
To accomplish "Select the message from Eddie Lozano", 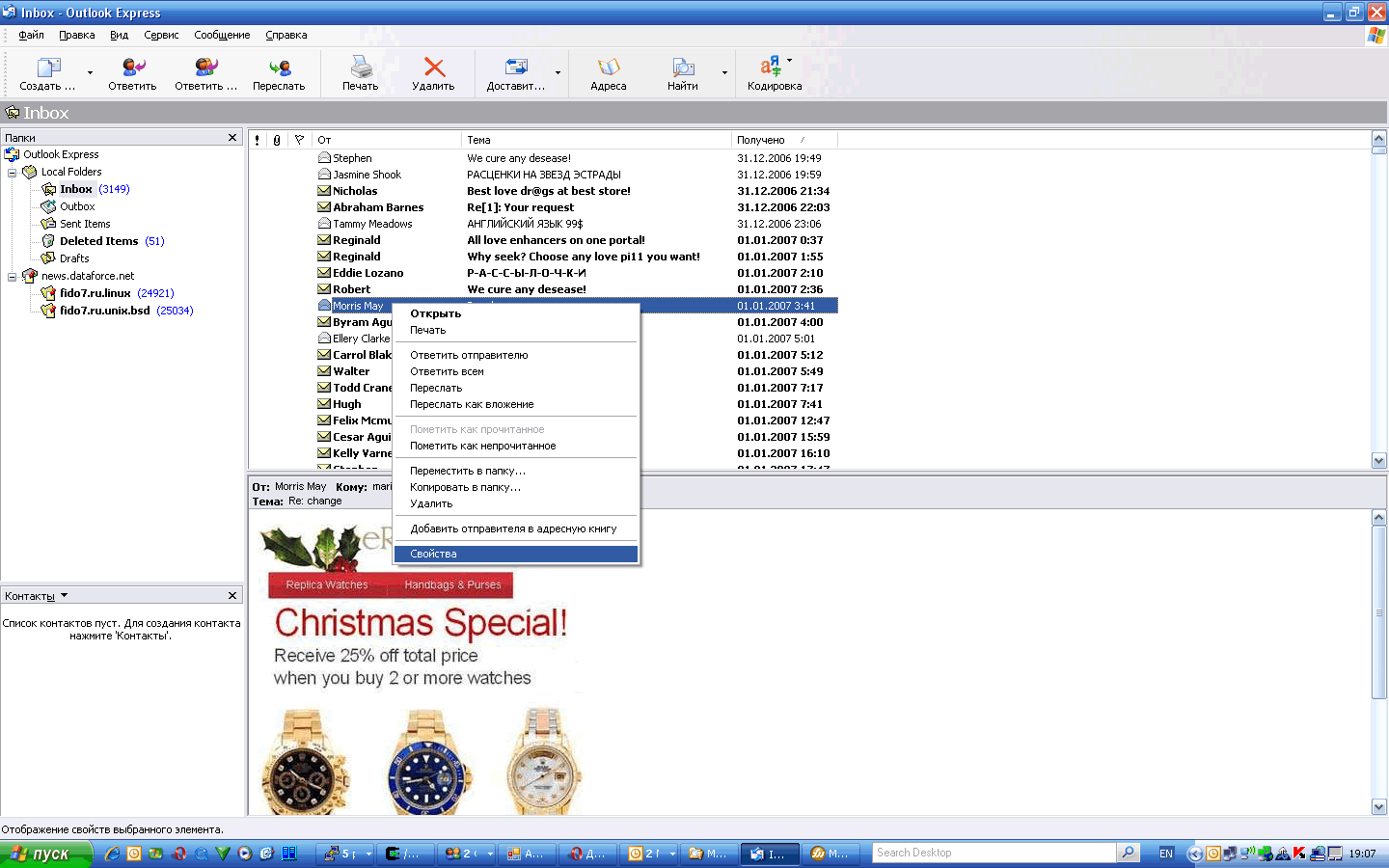I will pyautogui.click(x=543, y=273).
